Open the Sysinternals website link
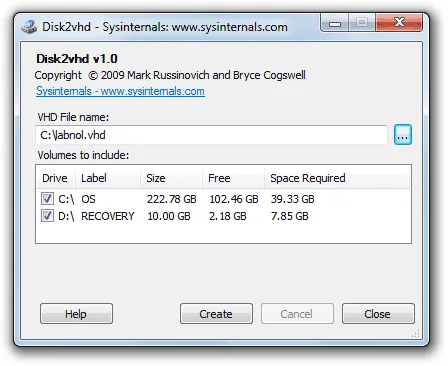448x366 pixels. (x=120, y=91)
